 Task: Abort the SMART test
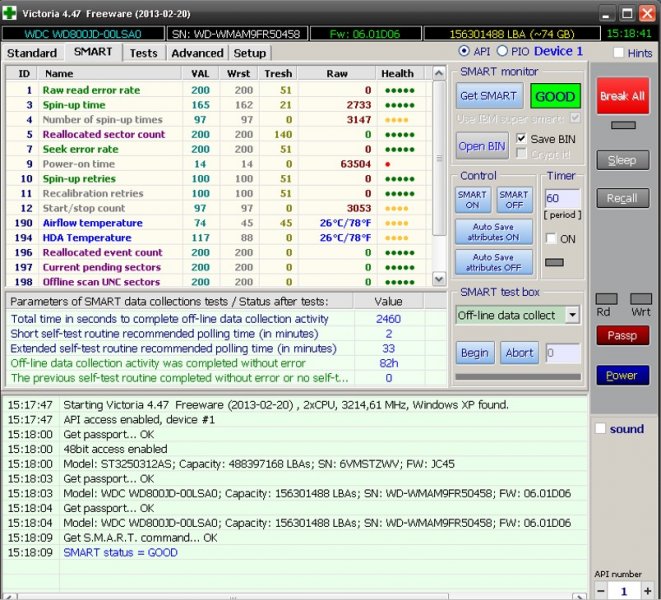[x=519, y=353]
